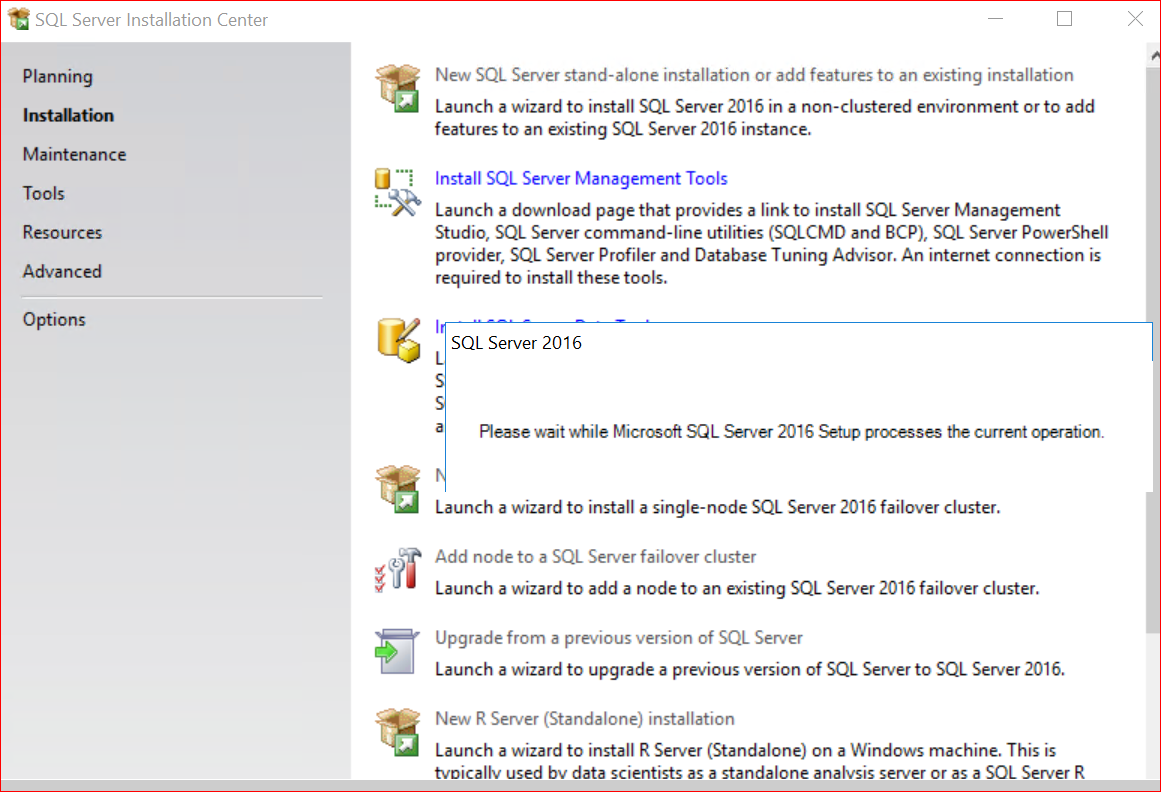Show the Advanced section

[x=62, y=271]
